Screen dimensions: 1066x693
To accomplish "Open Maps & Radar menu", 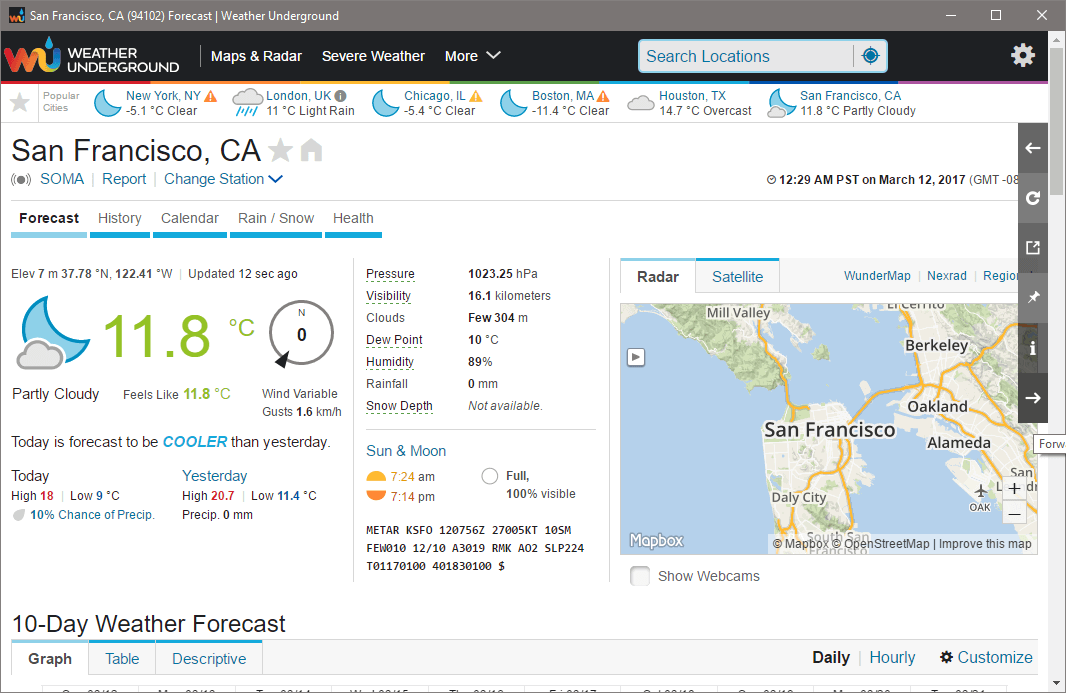I will click(x=256, y=56).
